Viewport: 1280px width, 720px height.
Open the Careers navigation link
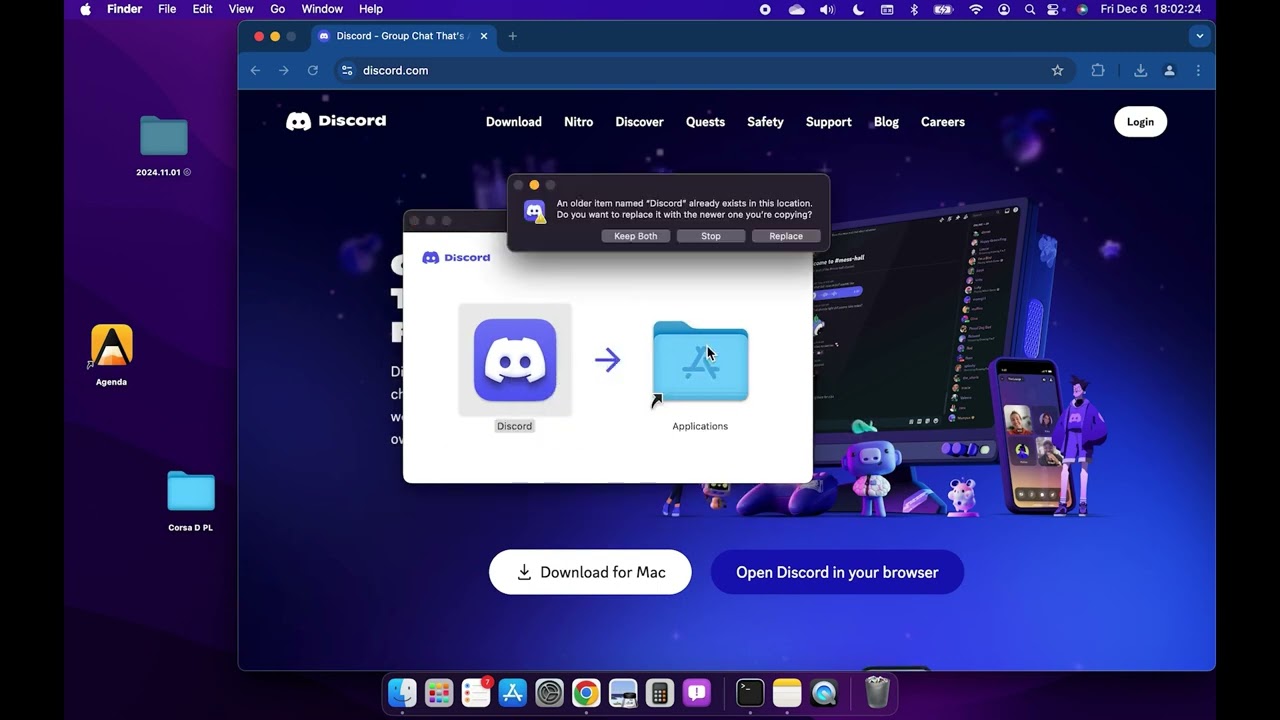coord(943,122)
